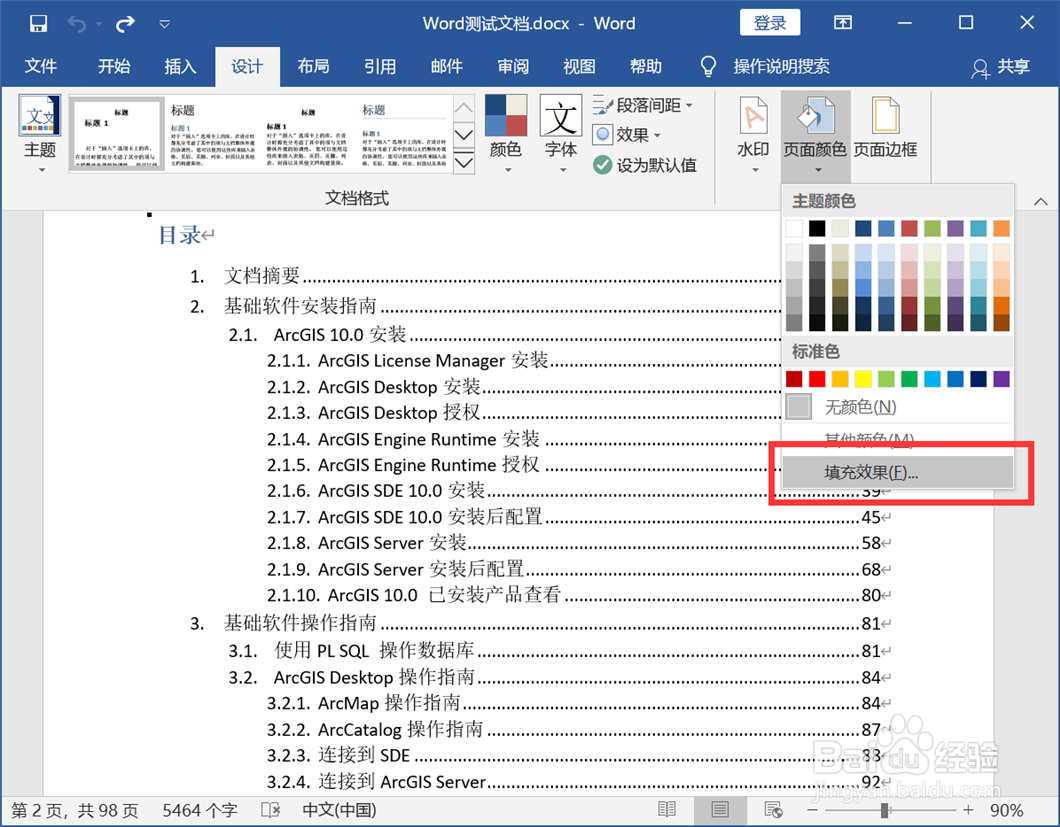Switch to Print Layout view icon
The width and height of the screenshot is (1060, 827).
pyautogui.click(x=720, y=809)
